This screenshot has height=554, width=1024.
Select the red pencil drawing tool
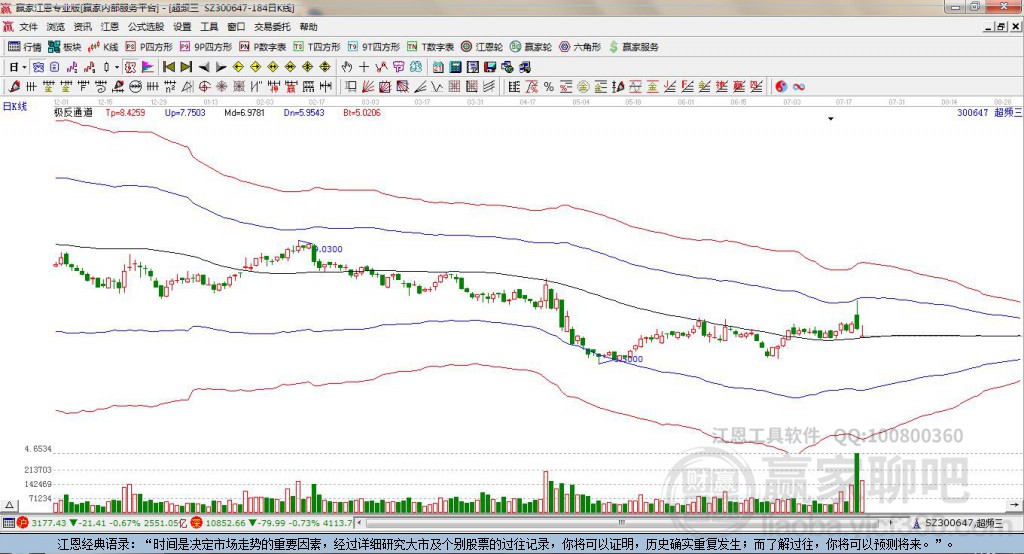tap(14, 86)
